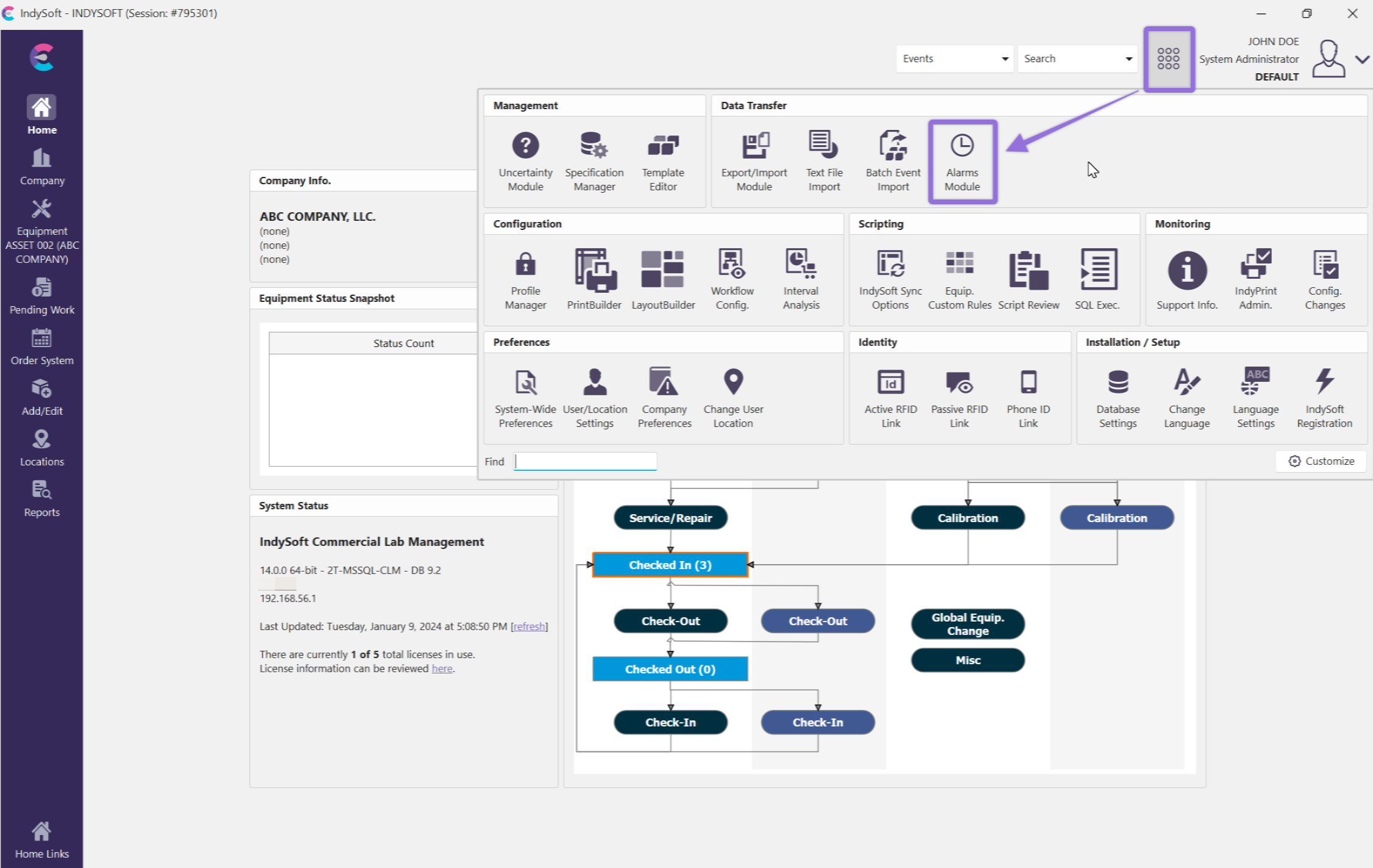Click the refresh link in System Status
The height and width of the screenshot is (868, 1373).
[529, 626]
